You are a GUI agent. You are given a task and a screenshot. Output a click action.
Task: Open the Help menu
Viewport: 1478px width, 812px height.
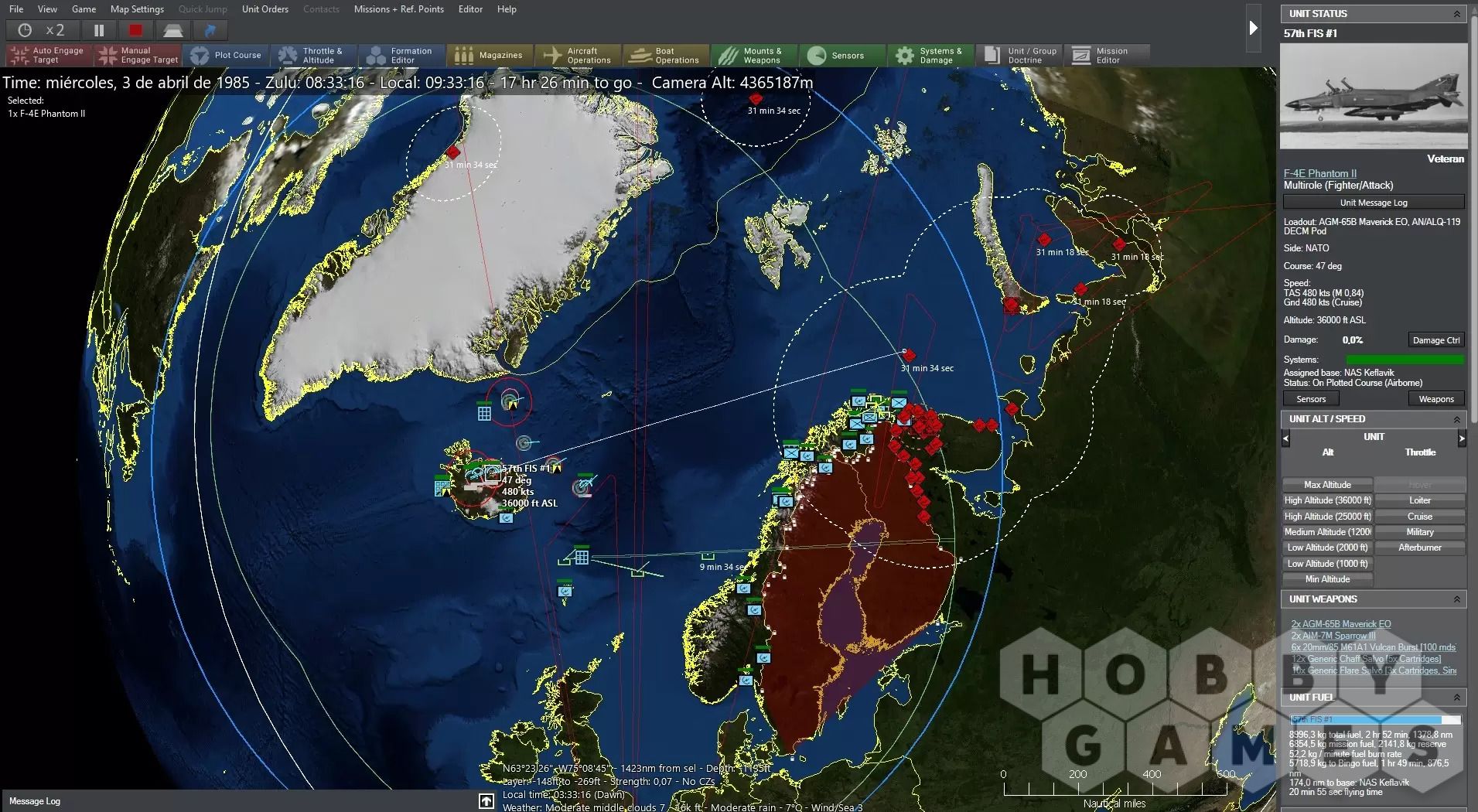pos(507,9)
